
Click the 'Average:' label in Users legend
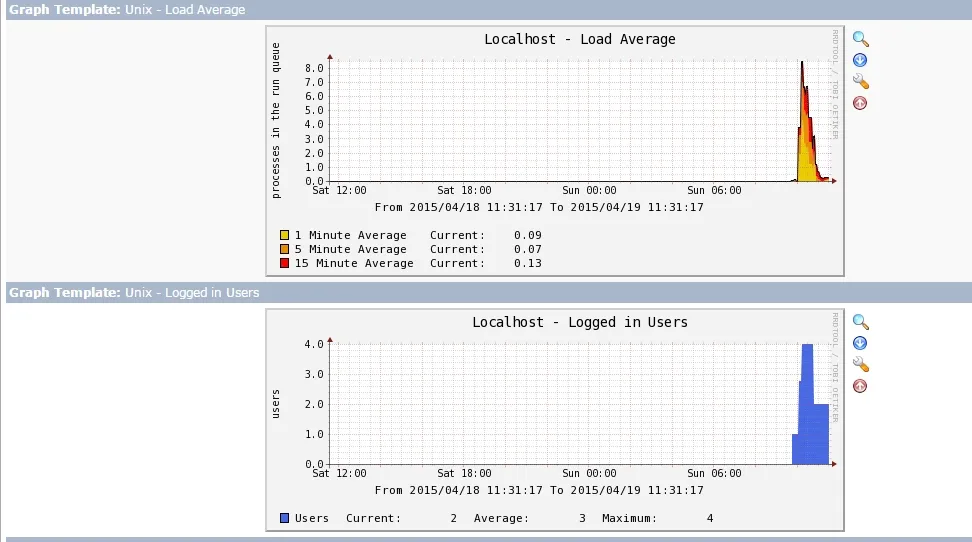pos(501,518)
